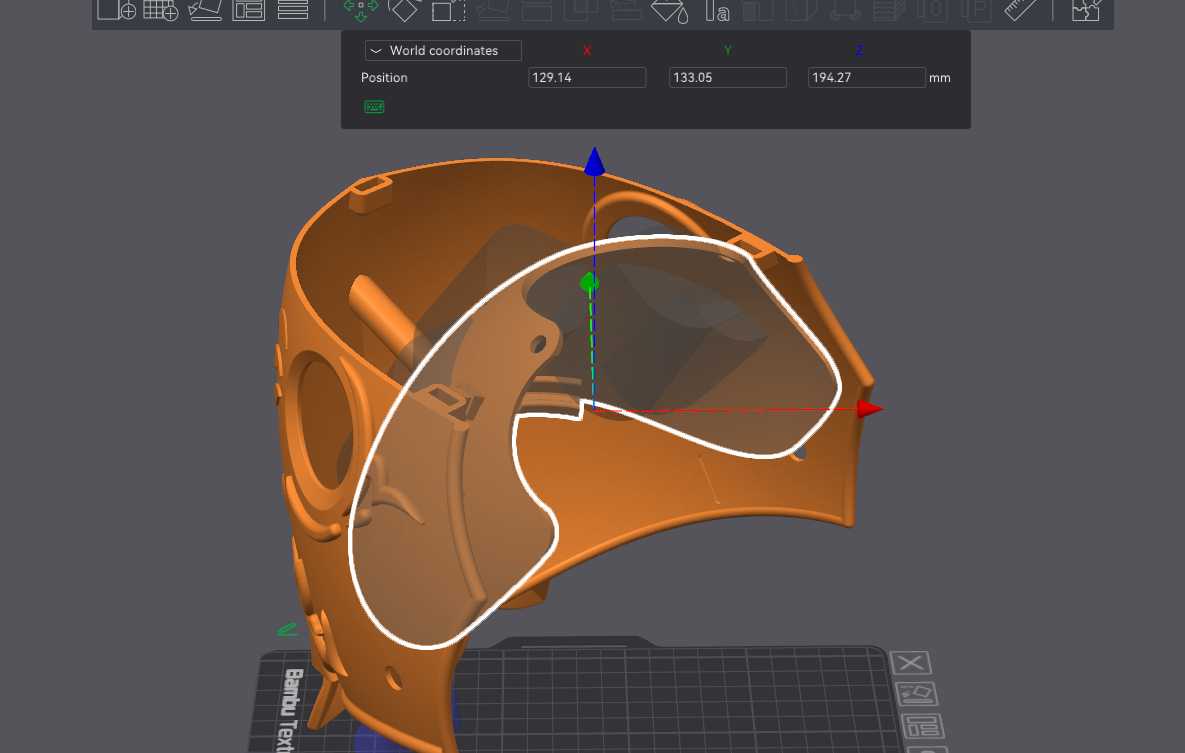This screenshot has height=753, width=1185.
Task: Open the Color painting tool
Action: 667,10
